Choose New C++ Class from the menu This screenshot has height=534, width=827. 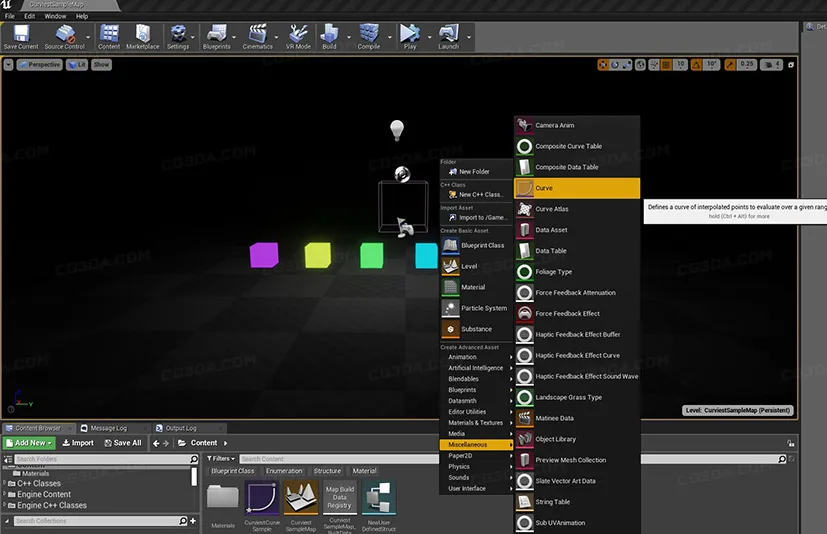[x=476, y=195]
